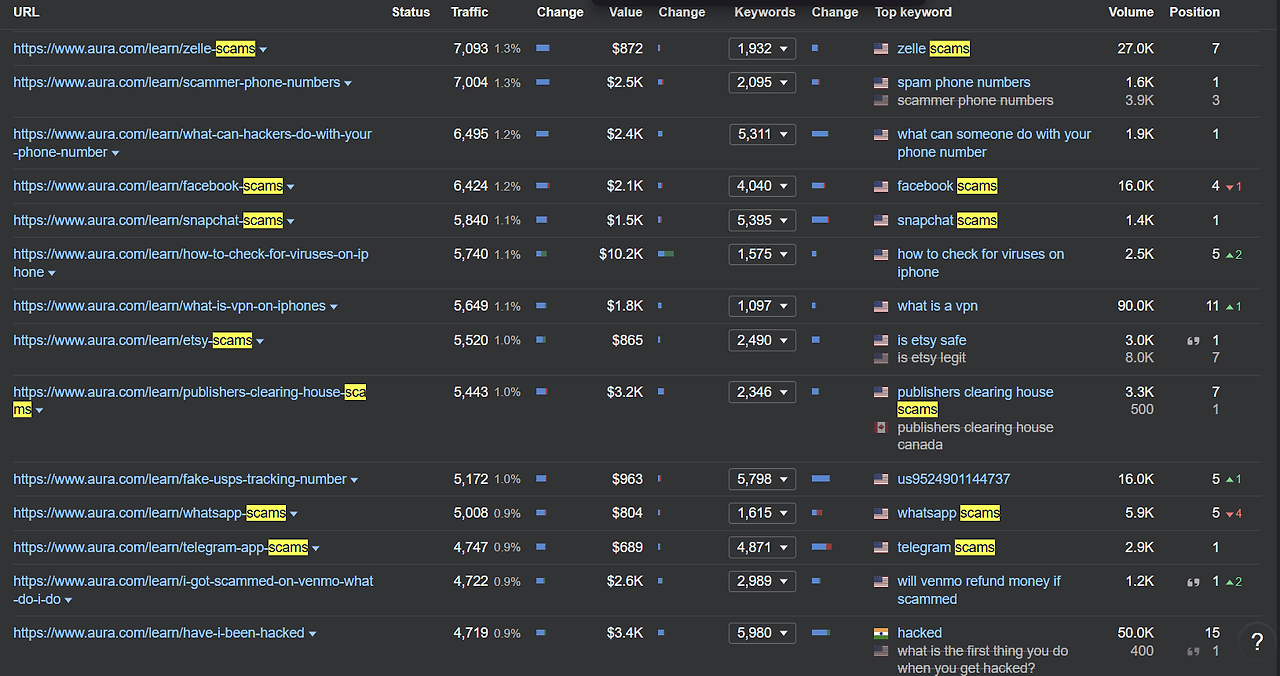The image size is (1280, 676).
Task: Open the 4,040 keywords dropdown
Action: pyautogui.click(x=762, y=186)
